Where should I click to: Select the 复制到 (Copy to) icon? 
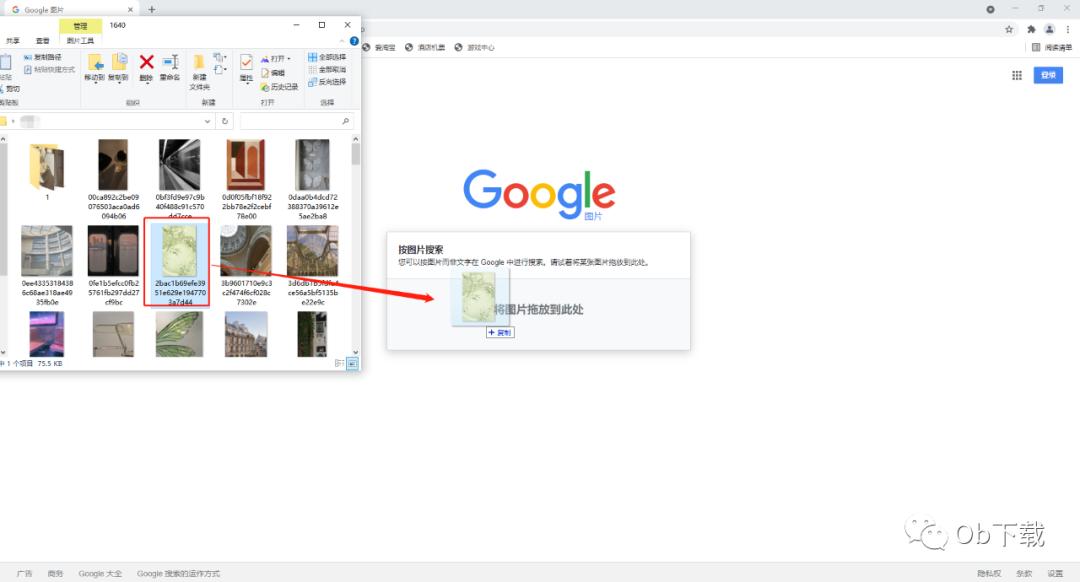118,62
